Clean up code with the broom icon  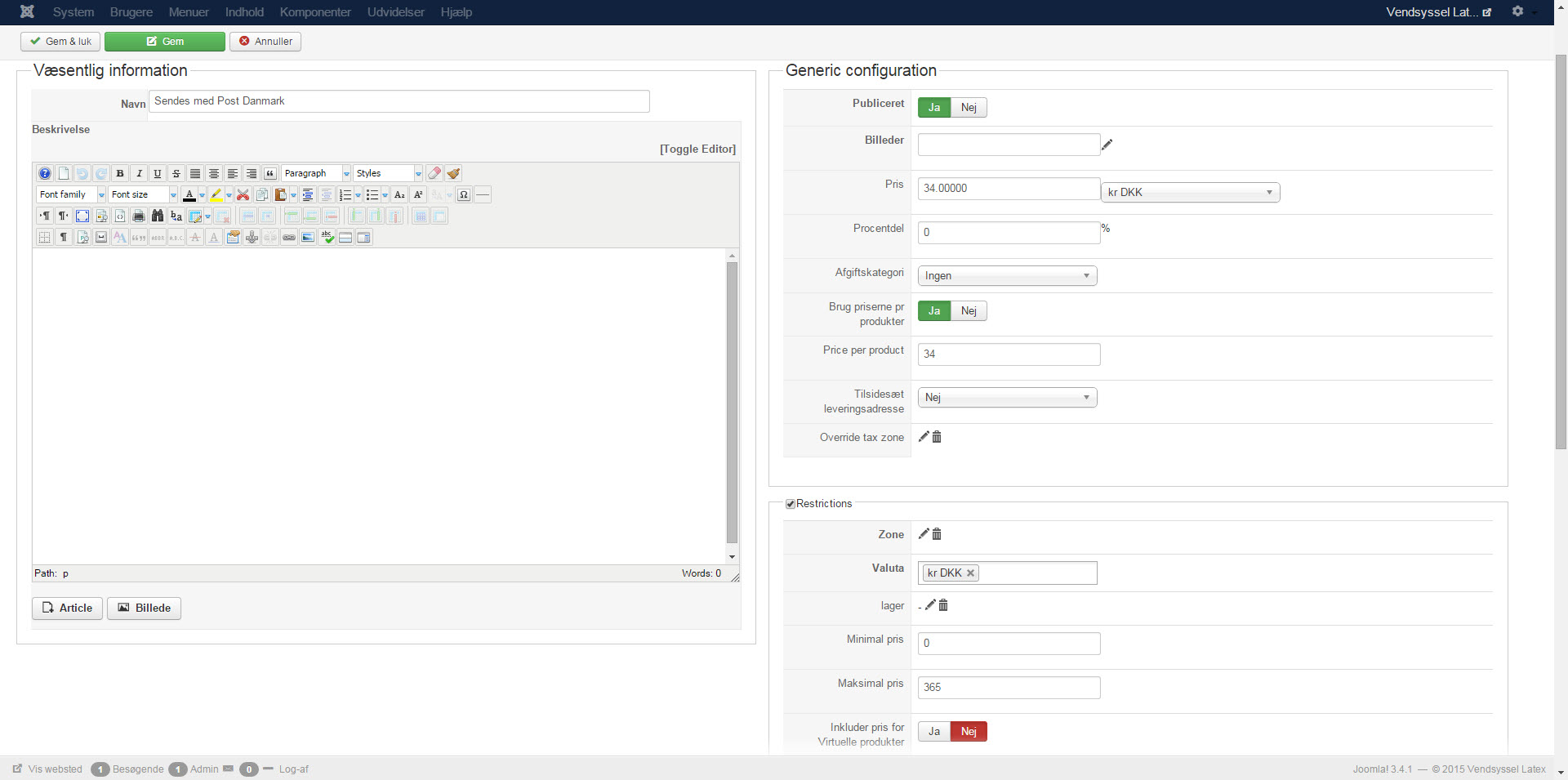coord(453,173)
